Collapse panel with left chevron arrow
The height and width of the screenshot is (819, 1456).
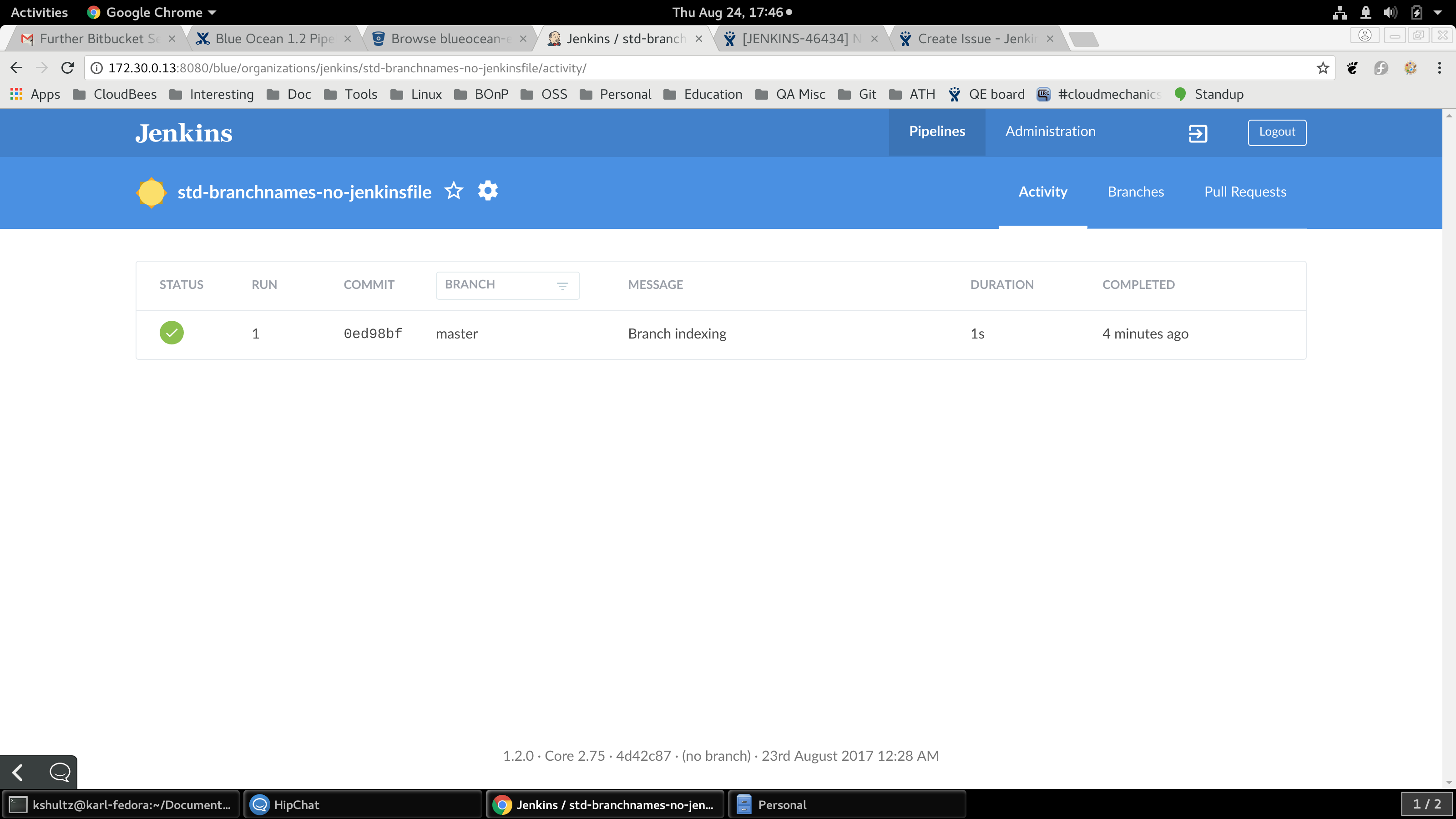[x=18, y=772]
